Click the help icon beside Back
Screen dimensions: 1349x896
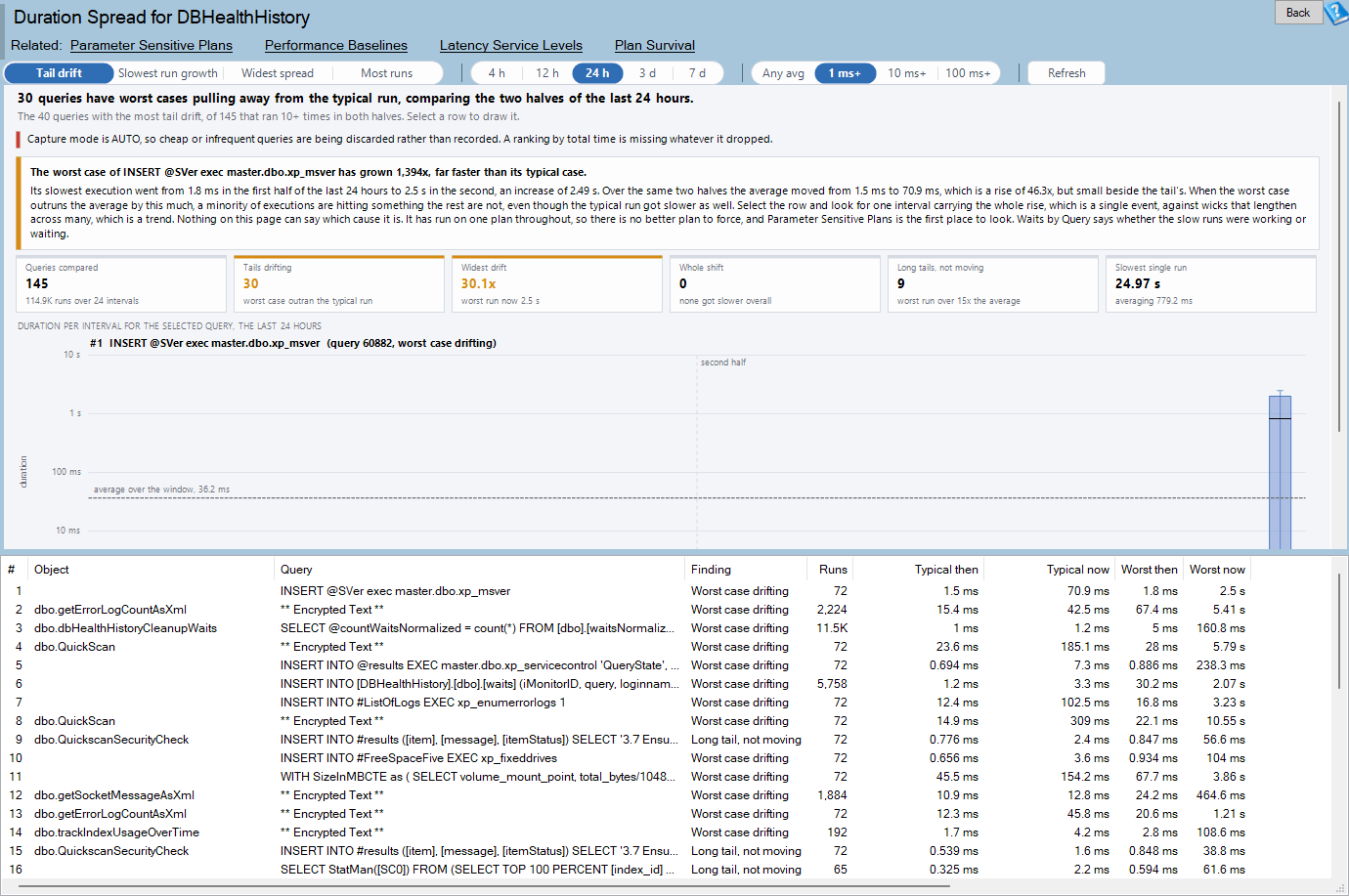1336,13
